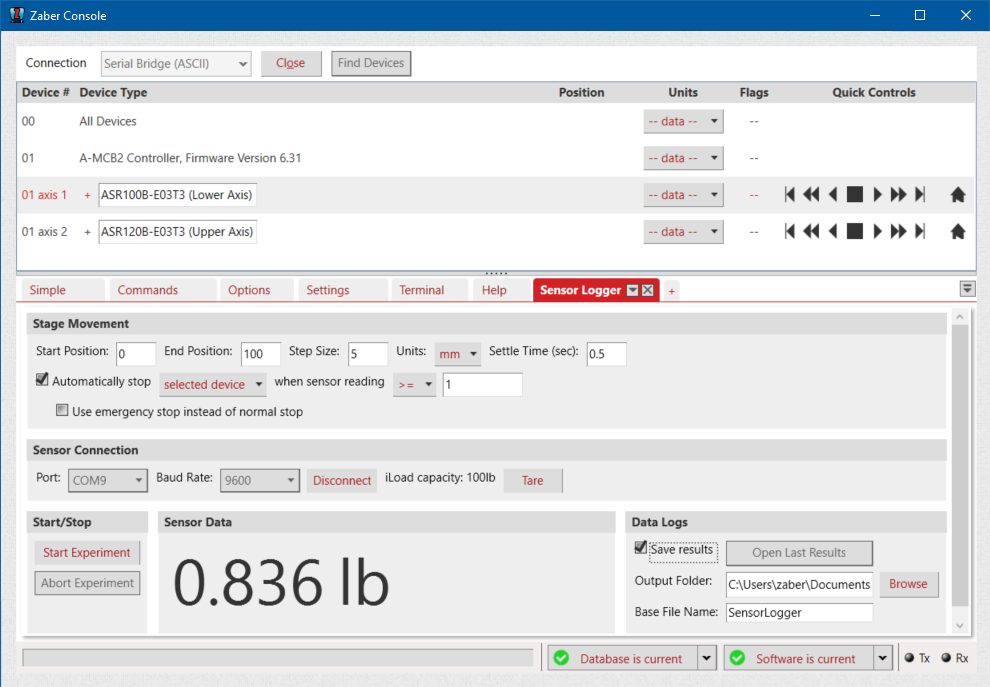Screen dimensions: 990x687
Task: Open the >= comparison operator dropdown
Action: pyautogui.click(x=414, y=385)
